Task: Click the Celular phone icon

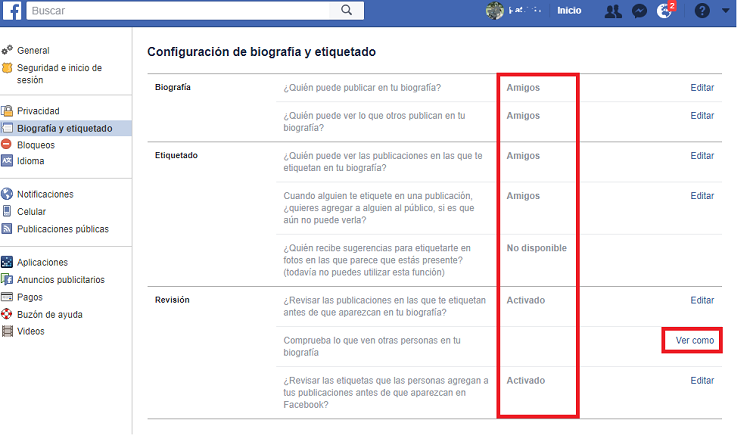Action: point(7,211)
